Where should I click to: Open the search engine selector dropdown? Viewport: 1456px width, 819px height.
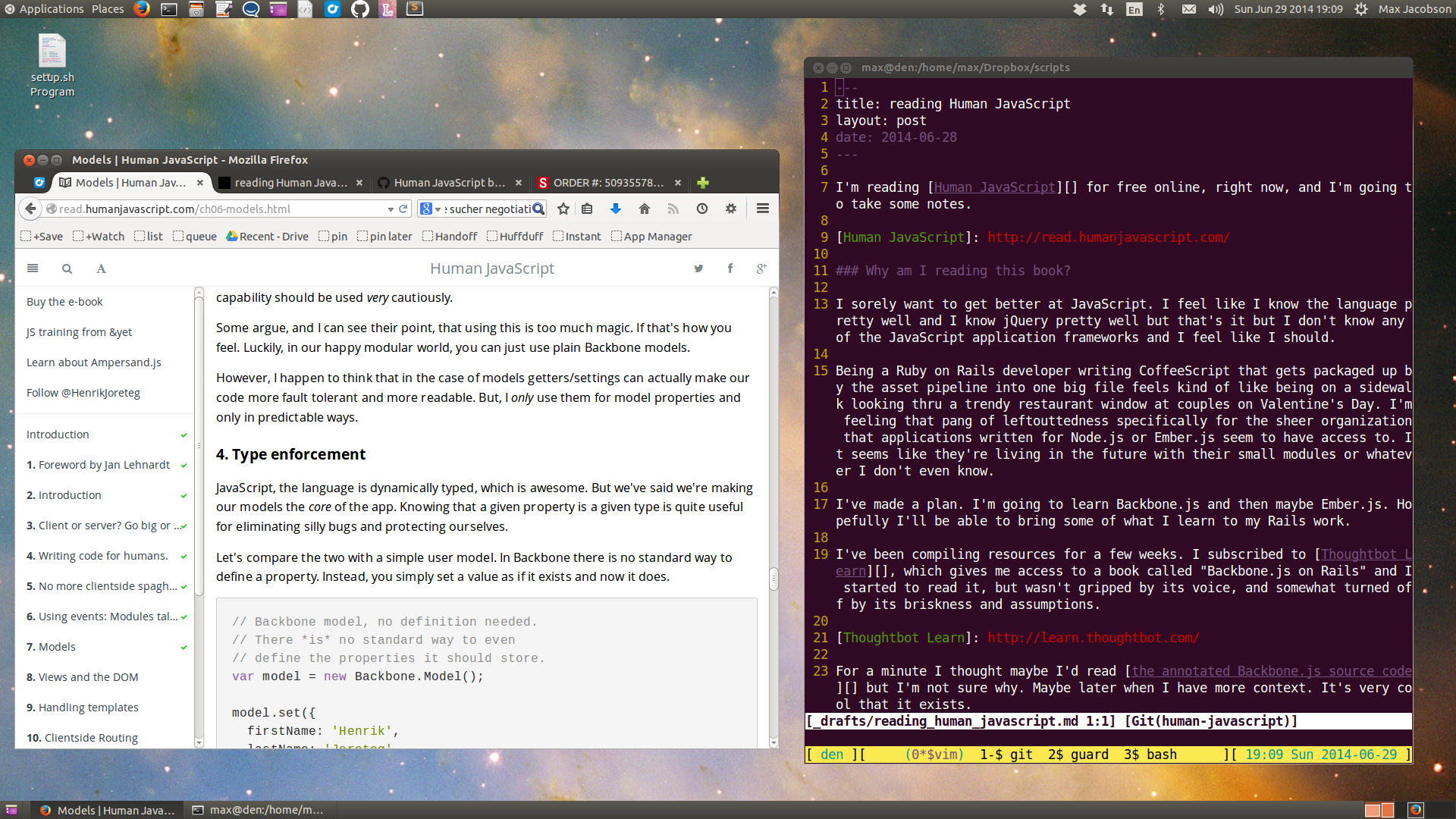429,209
